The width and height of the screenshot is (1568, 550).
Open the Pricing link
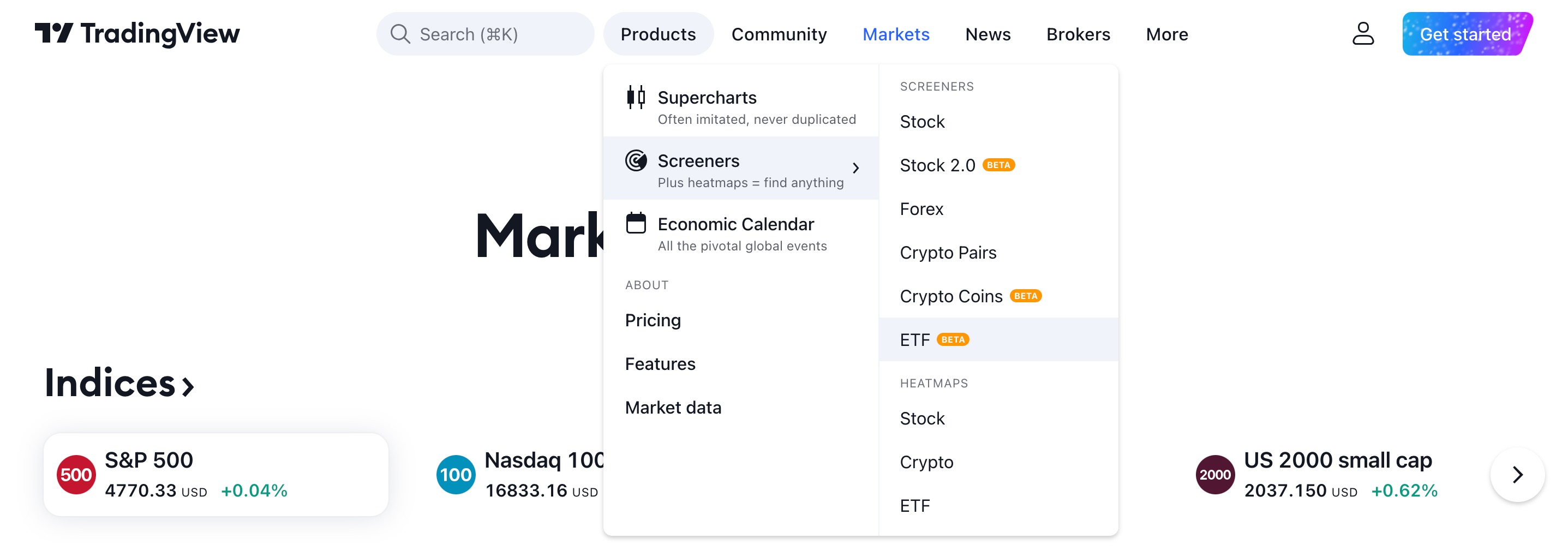pos(653,320)
